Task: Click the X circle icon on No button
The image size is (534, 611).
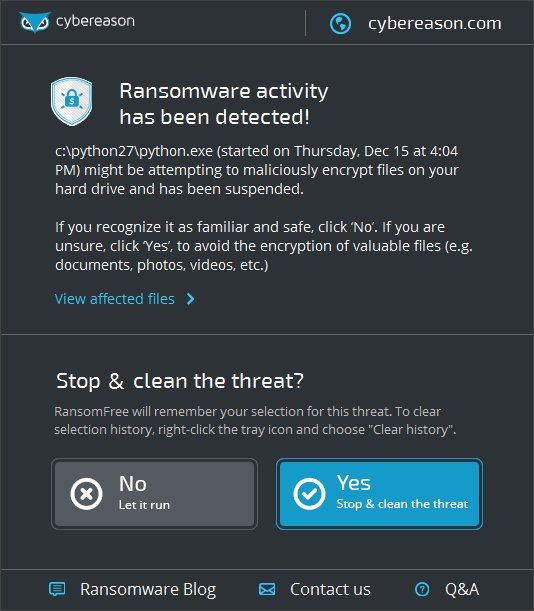Action: coord(87,494)
